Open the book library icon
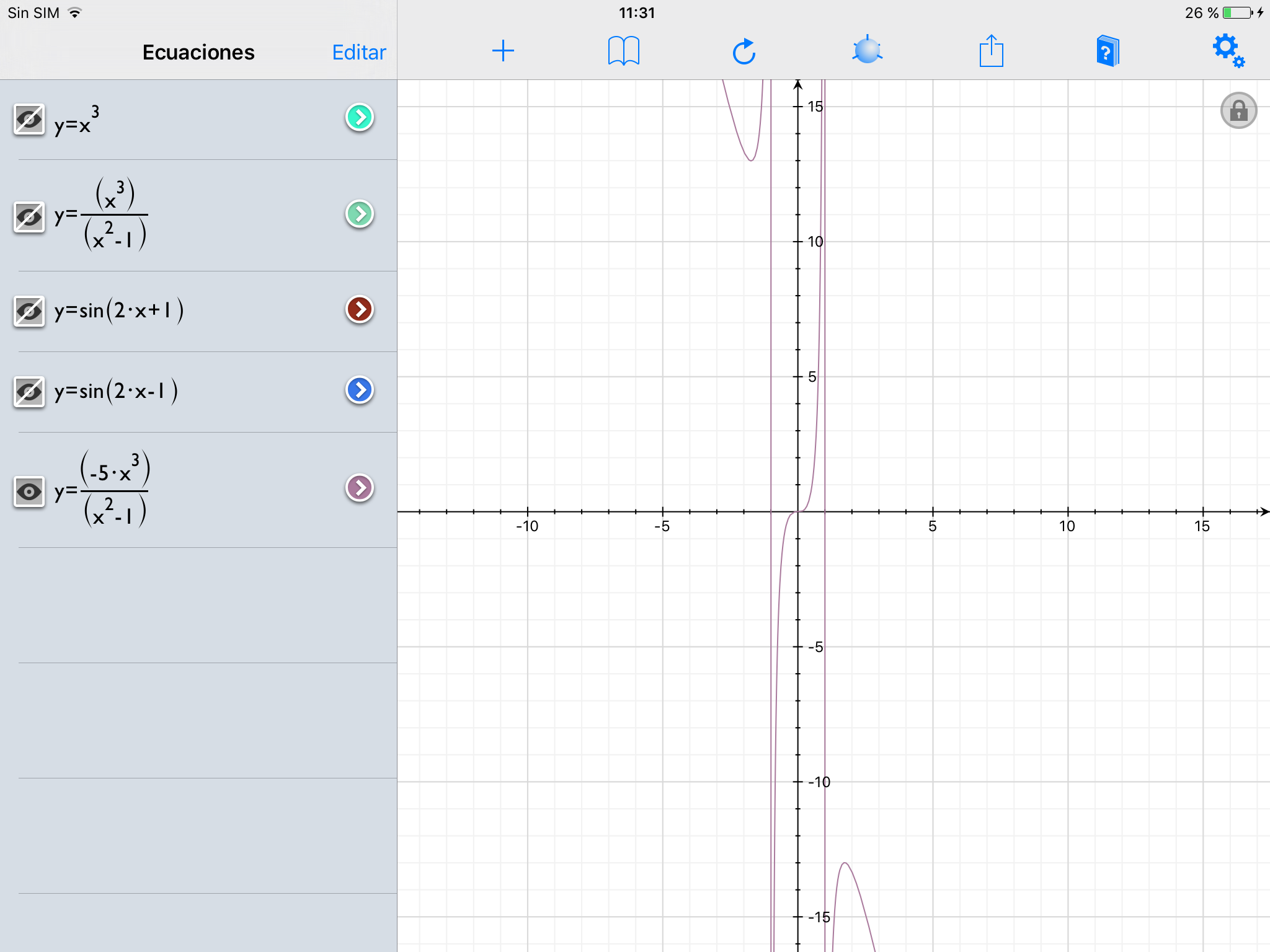The image size is (1270, 952). pos(623,51)
